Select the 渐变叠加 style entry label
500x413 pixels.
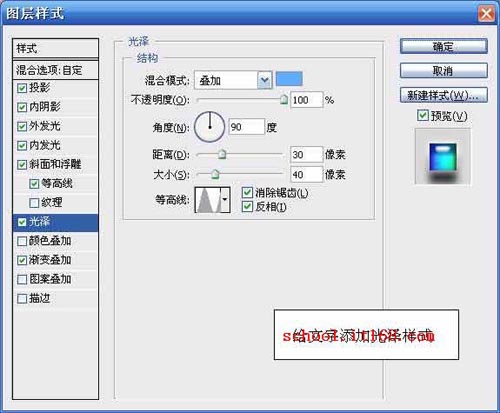pyautogui.click(x=50, y=260)
